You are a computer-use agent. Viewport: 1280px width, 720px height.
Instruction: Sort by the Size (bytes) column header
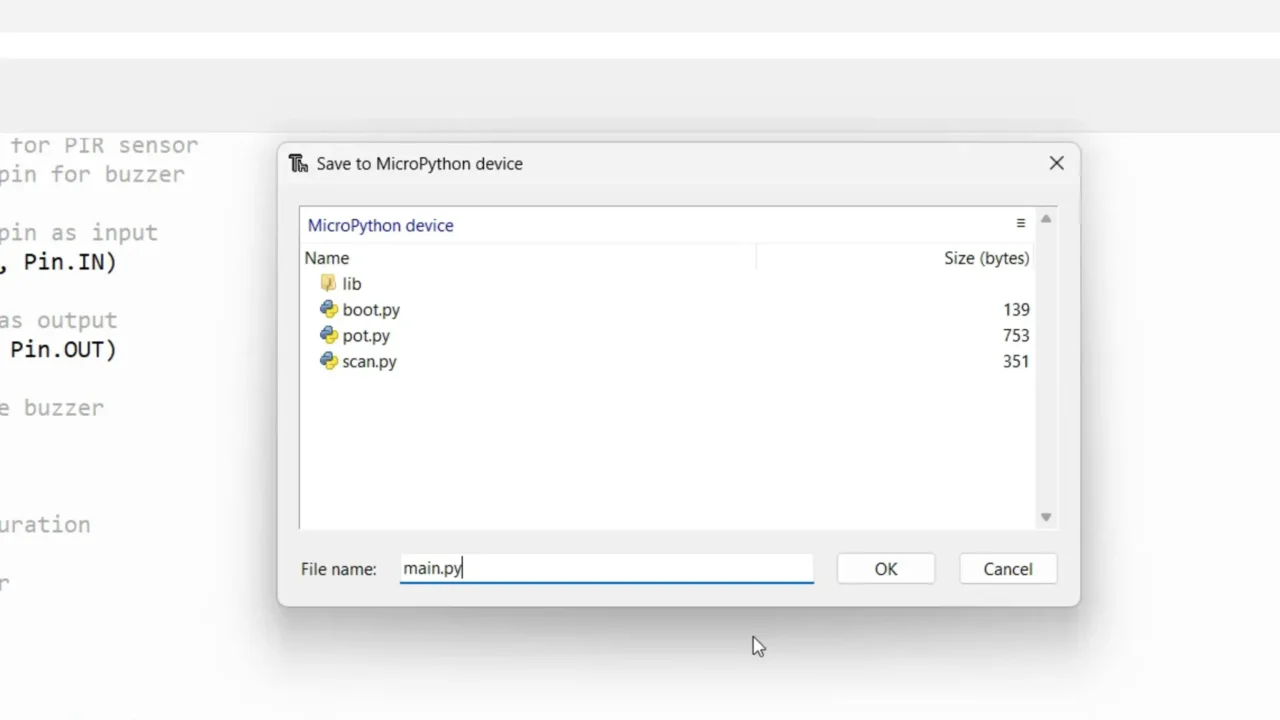click(987, 258)
